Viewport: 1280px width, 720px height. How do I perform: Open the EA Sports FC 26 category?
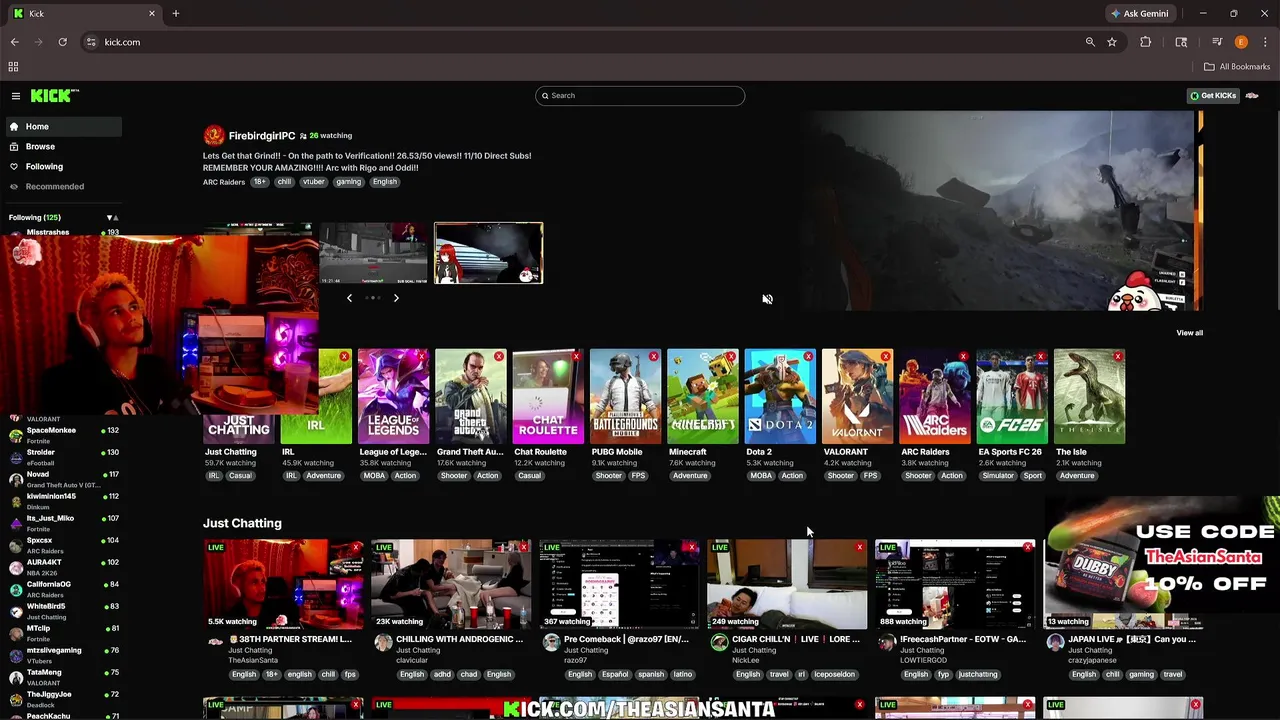tap(1012, 396)
